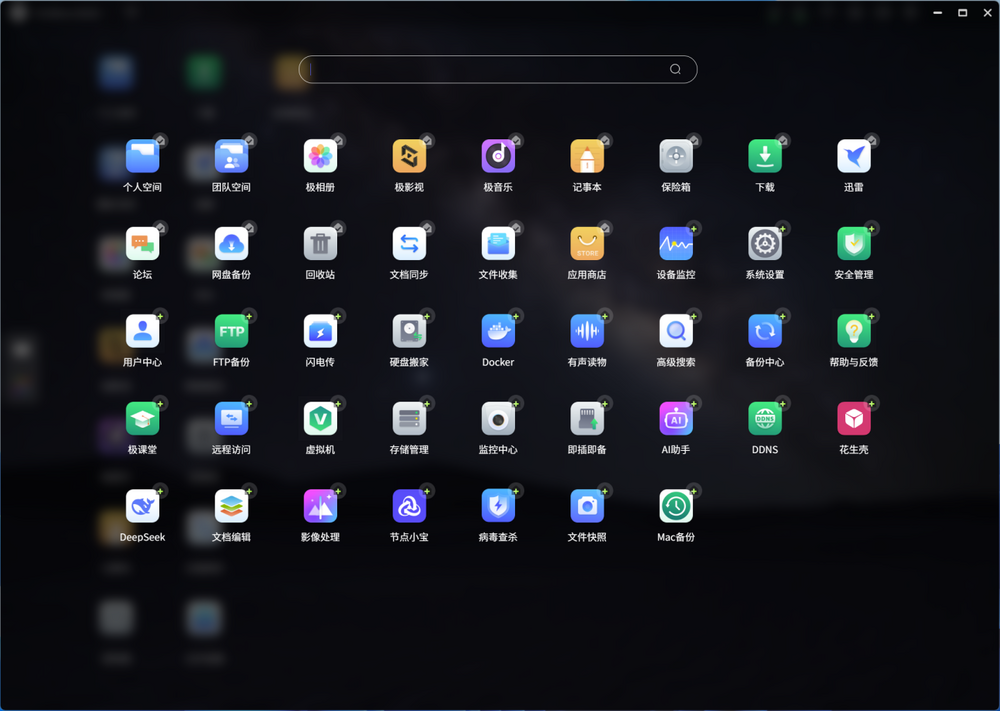Open the 迅雷 download app
The height and width of the screenshot is (711, 1000).
pyautogui.click(x=854, y=156)
